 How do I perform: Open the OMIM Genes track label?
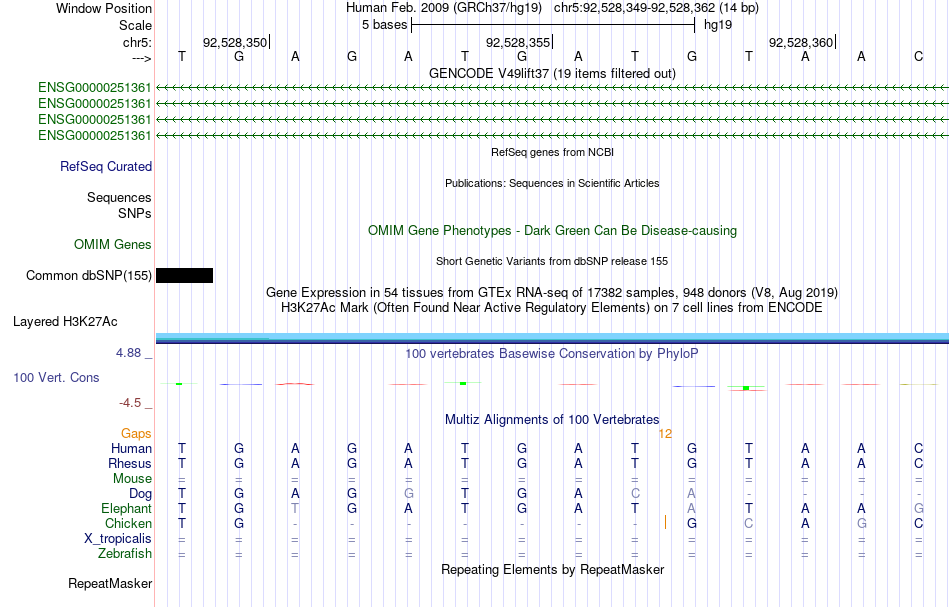113,245
